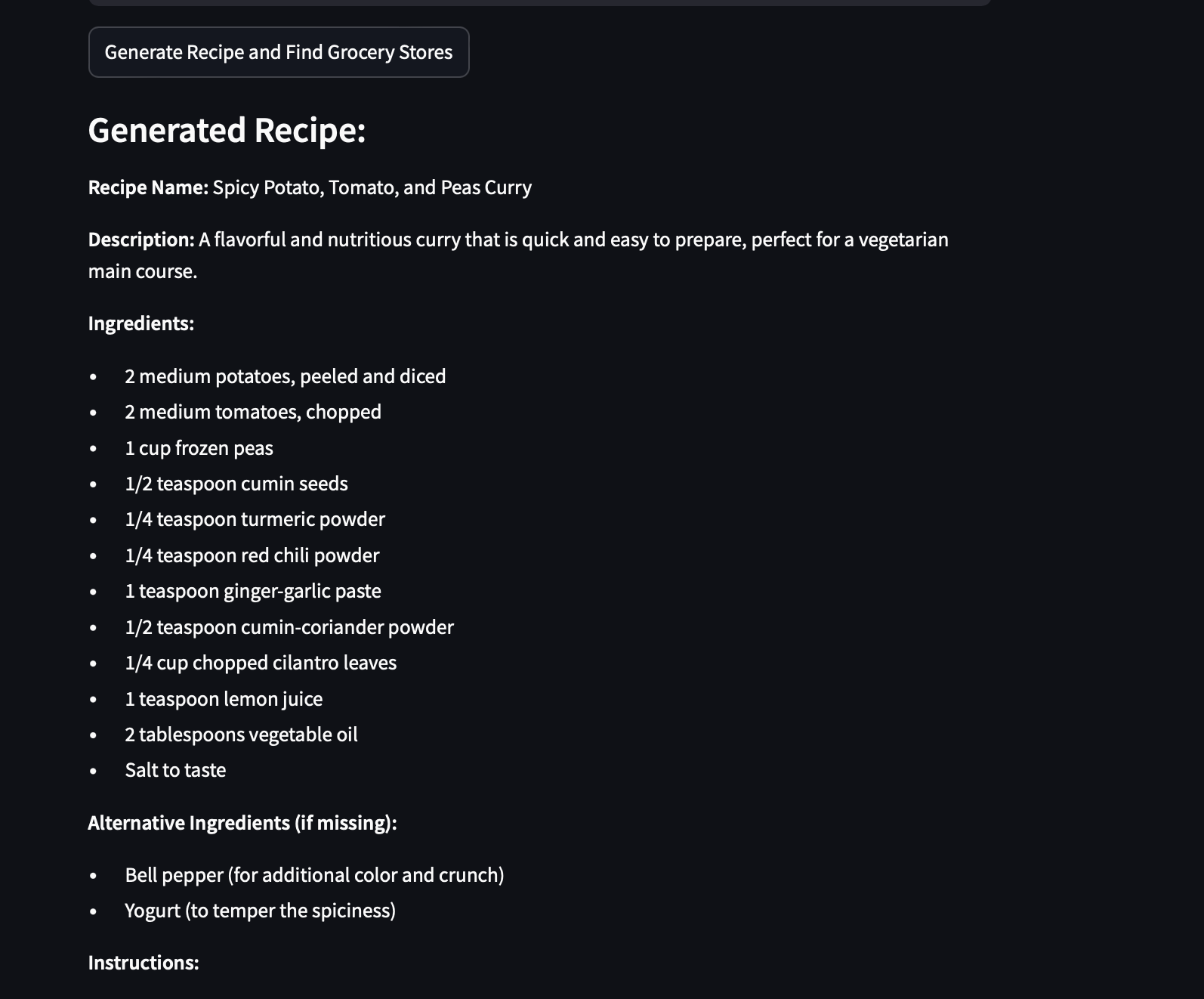Screen dimensions: 1204x999
Task: Click Generate Recipe and Find Grocery Stores button
Action: [279, 52]
